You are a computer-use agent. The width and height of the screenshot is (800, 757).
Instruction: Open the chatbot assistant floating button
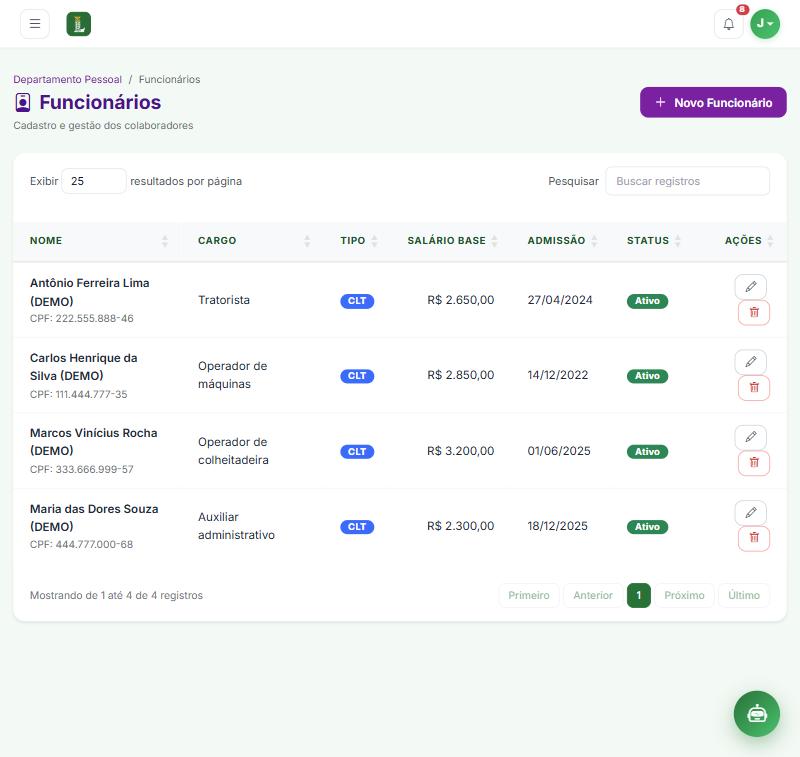pos(757,714)
